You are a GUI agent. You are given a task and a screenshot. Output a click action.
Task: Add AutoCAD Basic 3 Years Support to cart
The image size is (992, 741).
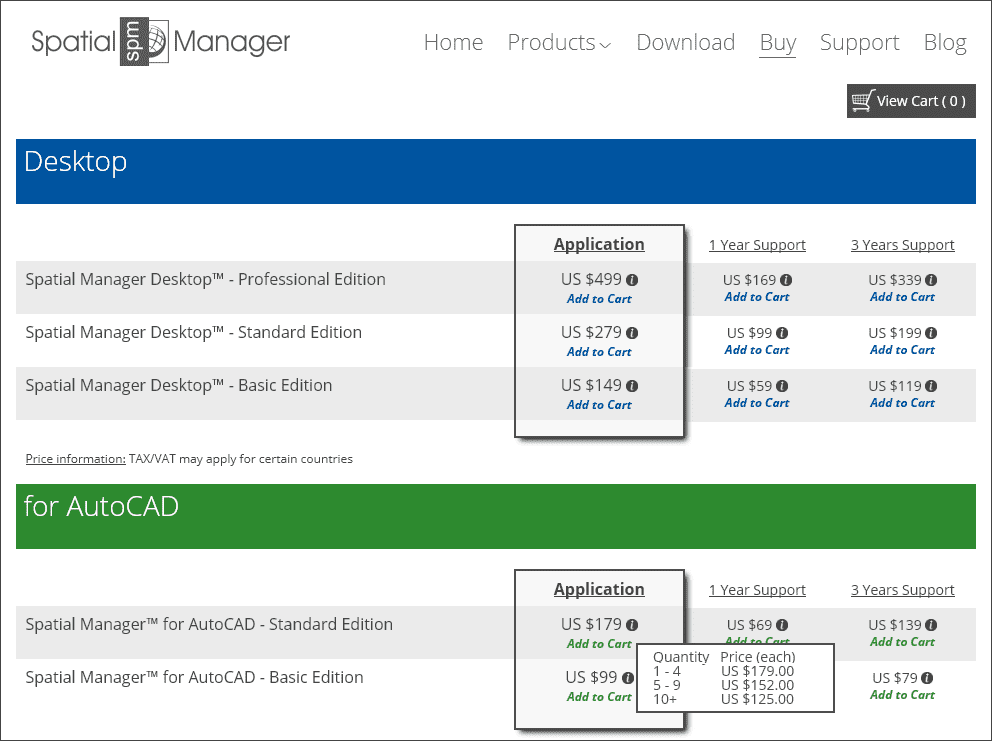click(x=902, y=695)
